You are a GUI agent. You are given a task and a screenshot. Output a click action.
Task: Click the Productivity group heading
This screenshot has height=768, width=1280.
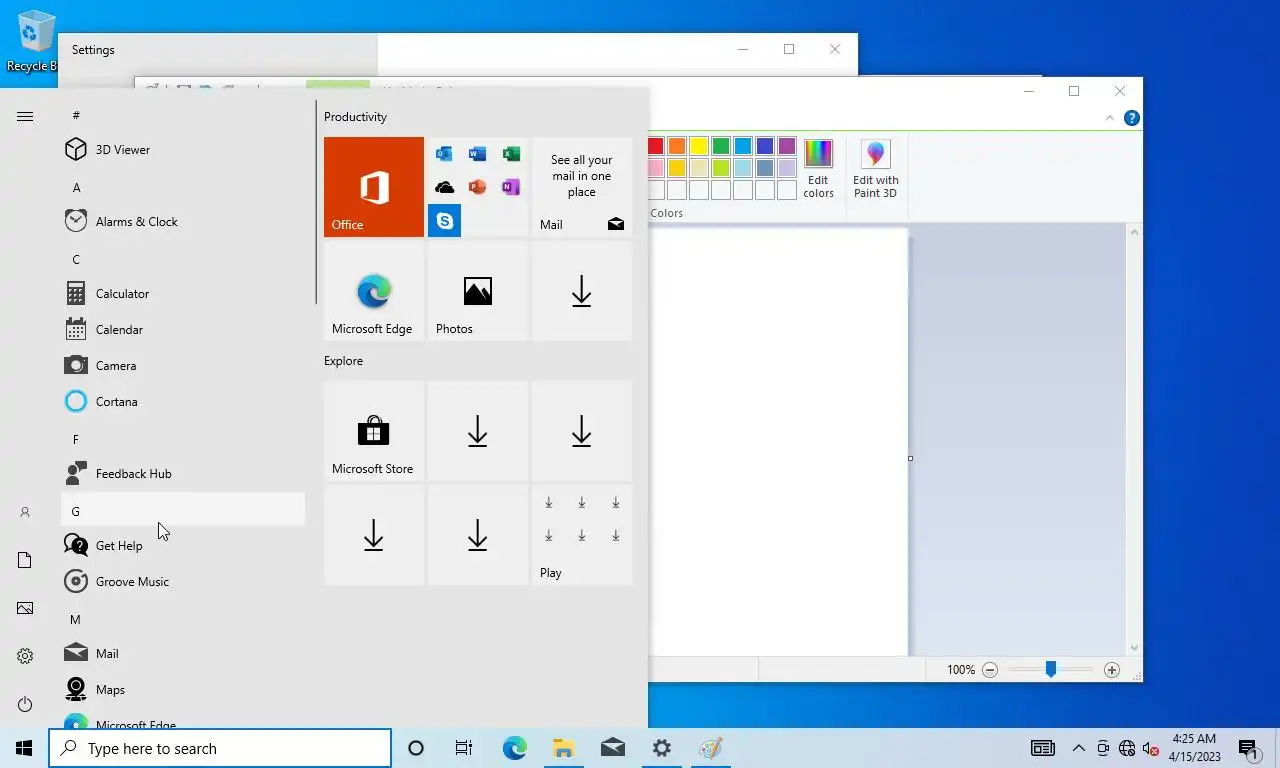coord(355,117)
